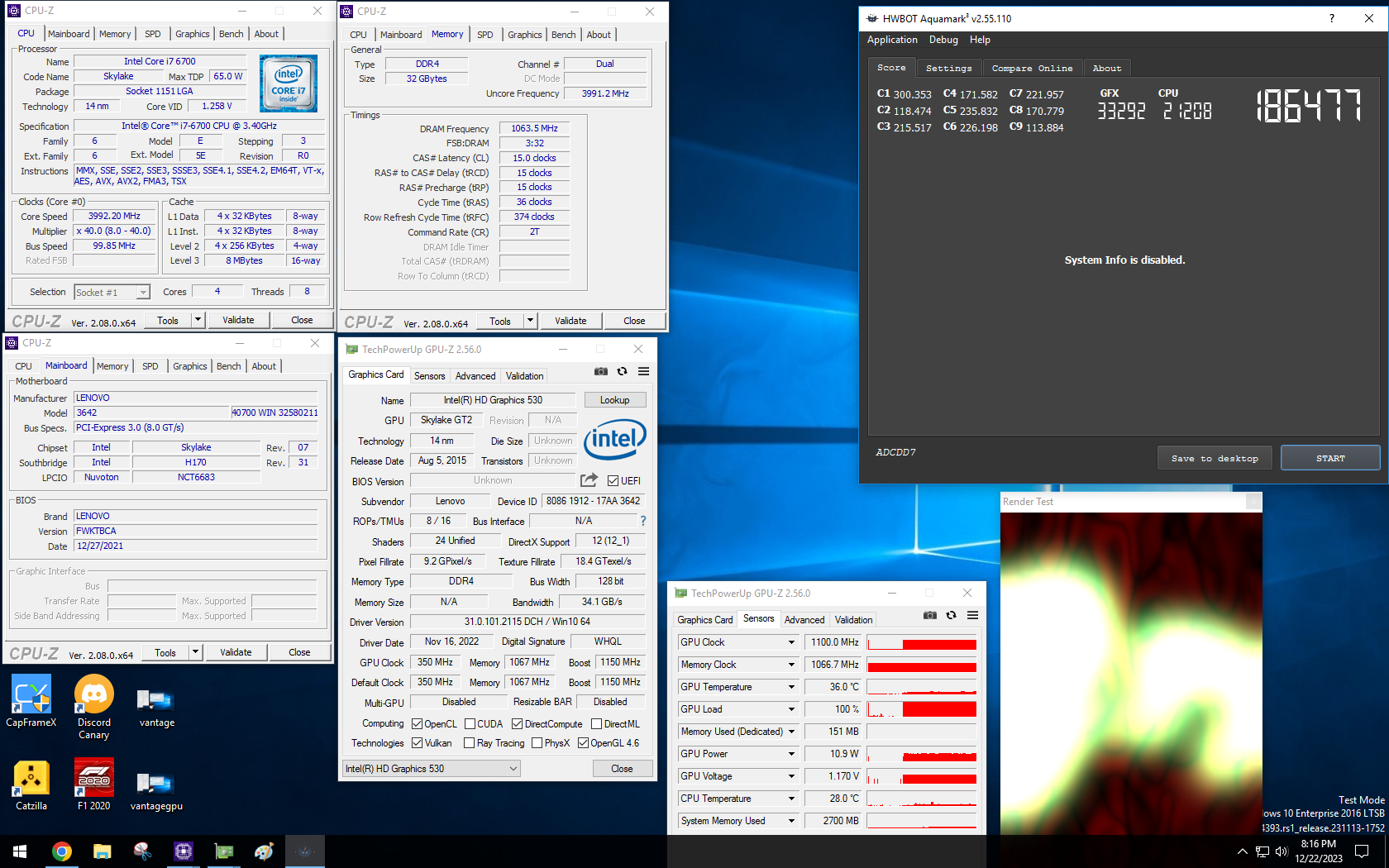This screenshot has width=1389, height=868.
Task: Toggle OpenGL 4.6 checkbox in GPU-Z
Action: click(x=583, y=742)
